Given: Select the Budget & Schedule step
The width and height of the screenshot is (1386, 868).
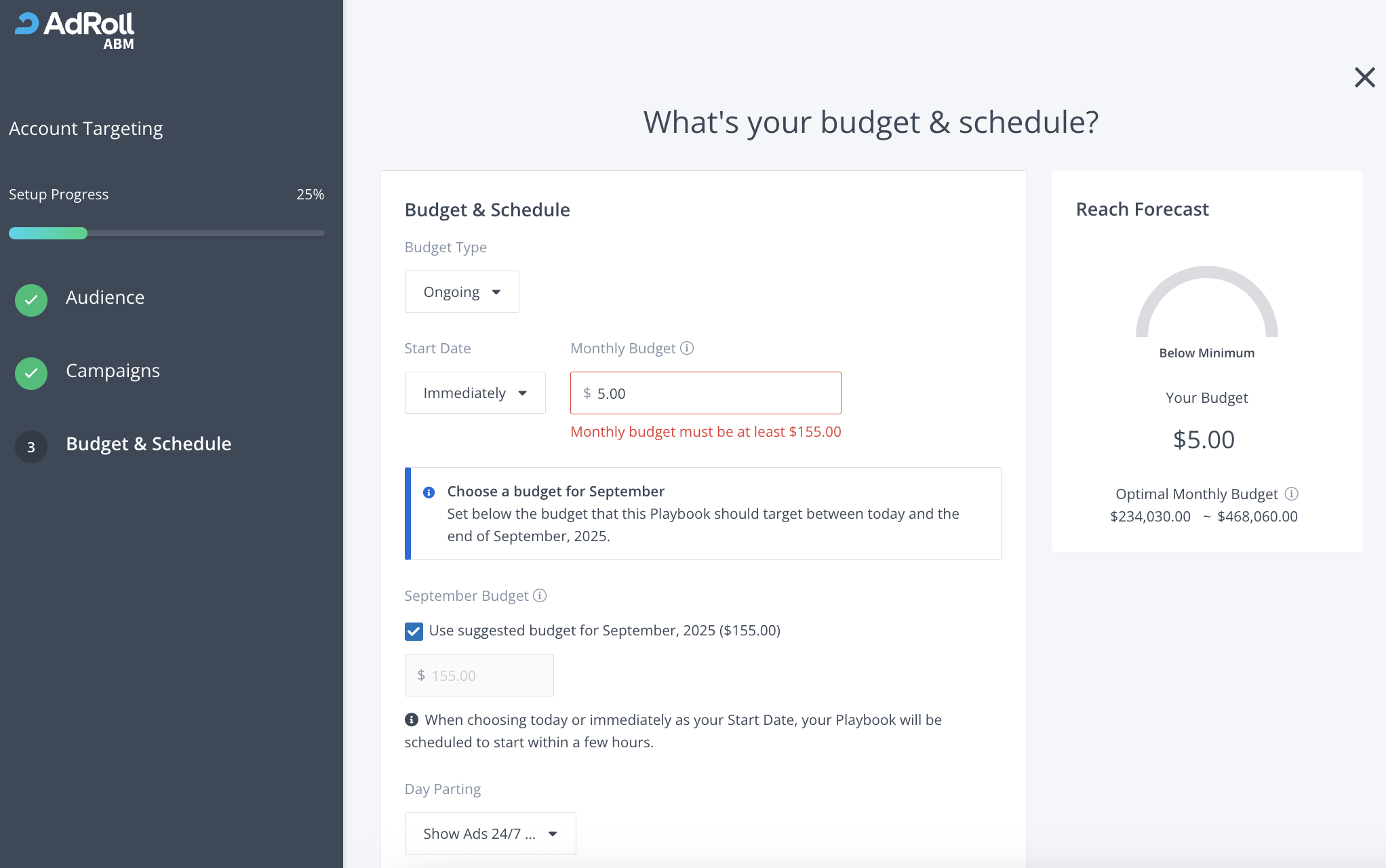Looking at the screenshot, I should pos(148,444).
